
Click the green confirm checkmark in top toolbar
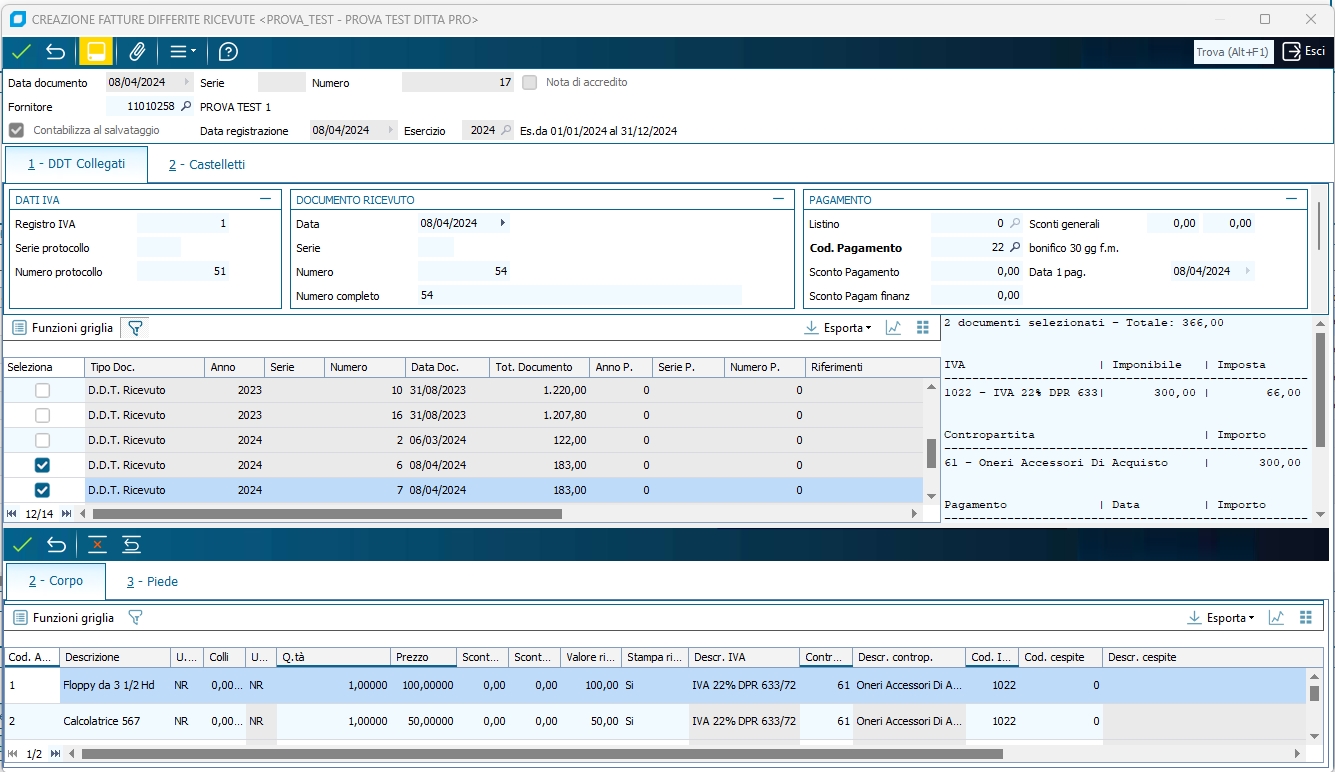point(21,52)
